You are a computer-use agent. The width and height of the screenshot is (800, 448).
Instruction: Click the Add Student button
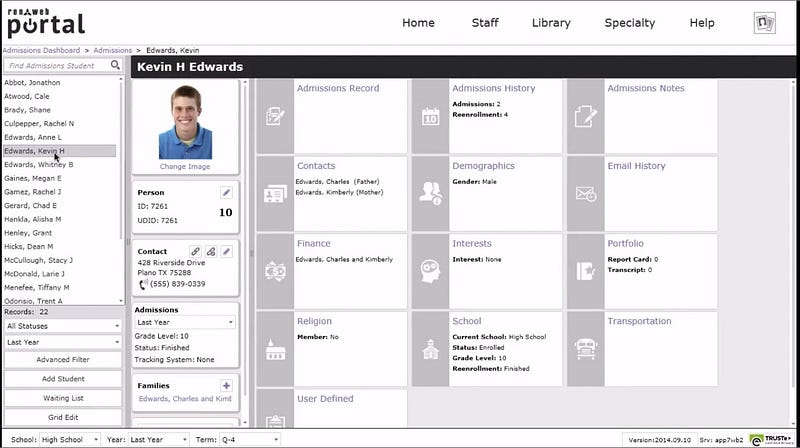point(63,379)
